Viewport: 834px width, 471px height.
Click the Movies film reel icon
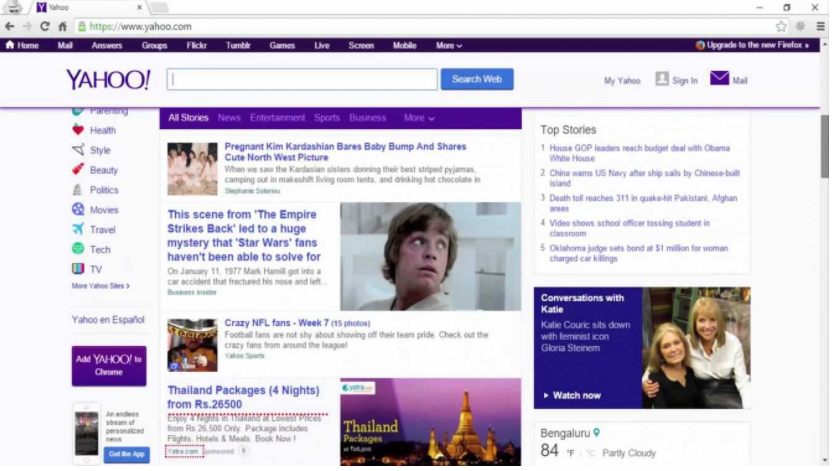tap(78, 209)
